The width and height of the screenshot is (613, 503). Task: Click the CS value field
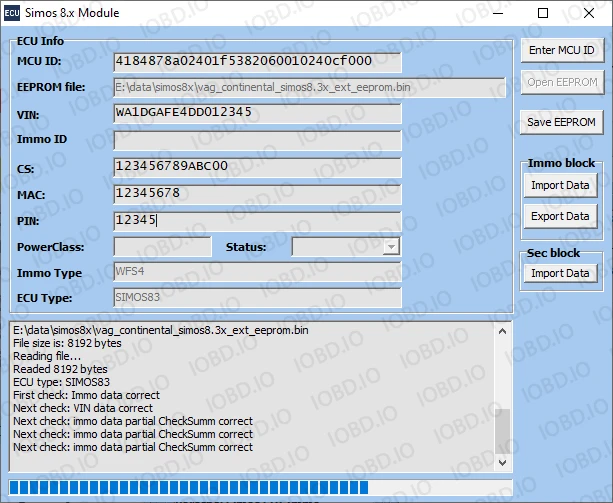click(257, 167)
